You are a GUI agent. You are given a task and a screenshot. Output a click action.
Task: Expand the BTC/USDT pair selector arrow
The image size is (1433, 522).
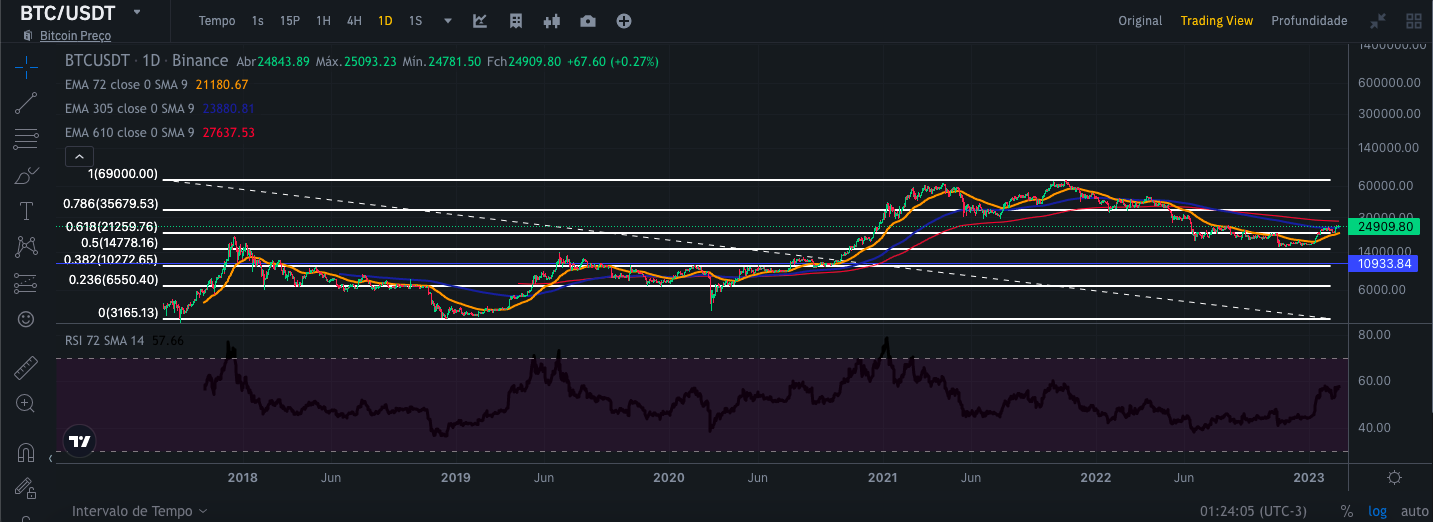pyautogui.click(x=136, y=13)
